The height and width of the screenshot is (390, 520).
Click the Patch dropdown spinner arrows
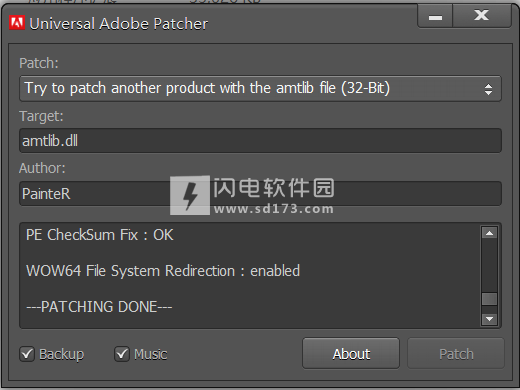pos(488,89)
